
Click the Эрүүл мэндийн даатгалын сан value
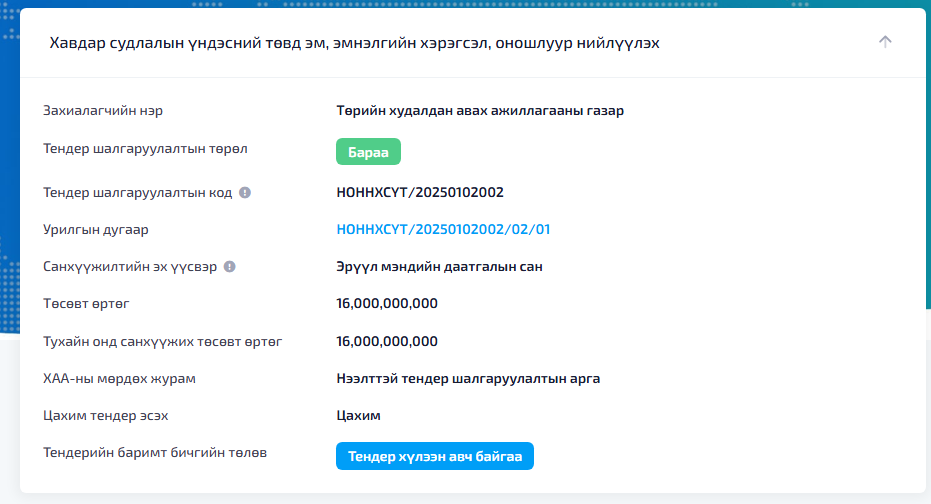pyautogui.click(x=440, y=267)
